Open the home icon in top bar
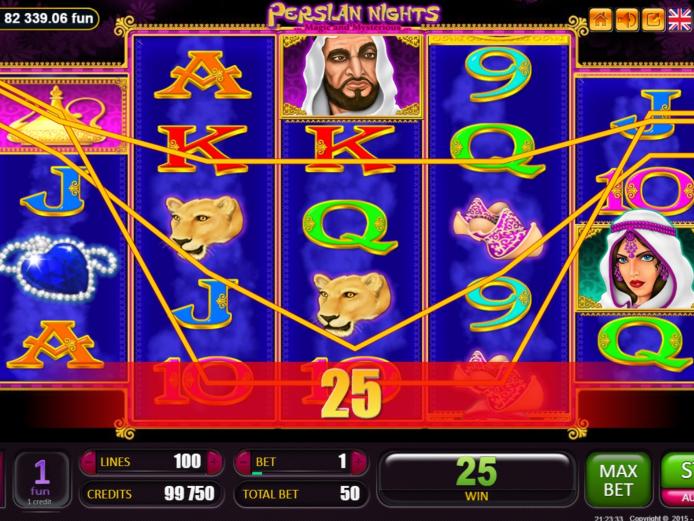694x521 pixels. click(601, 20)
